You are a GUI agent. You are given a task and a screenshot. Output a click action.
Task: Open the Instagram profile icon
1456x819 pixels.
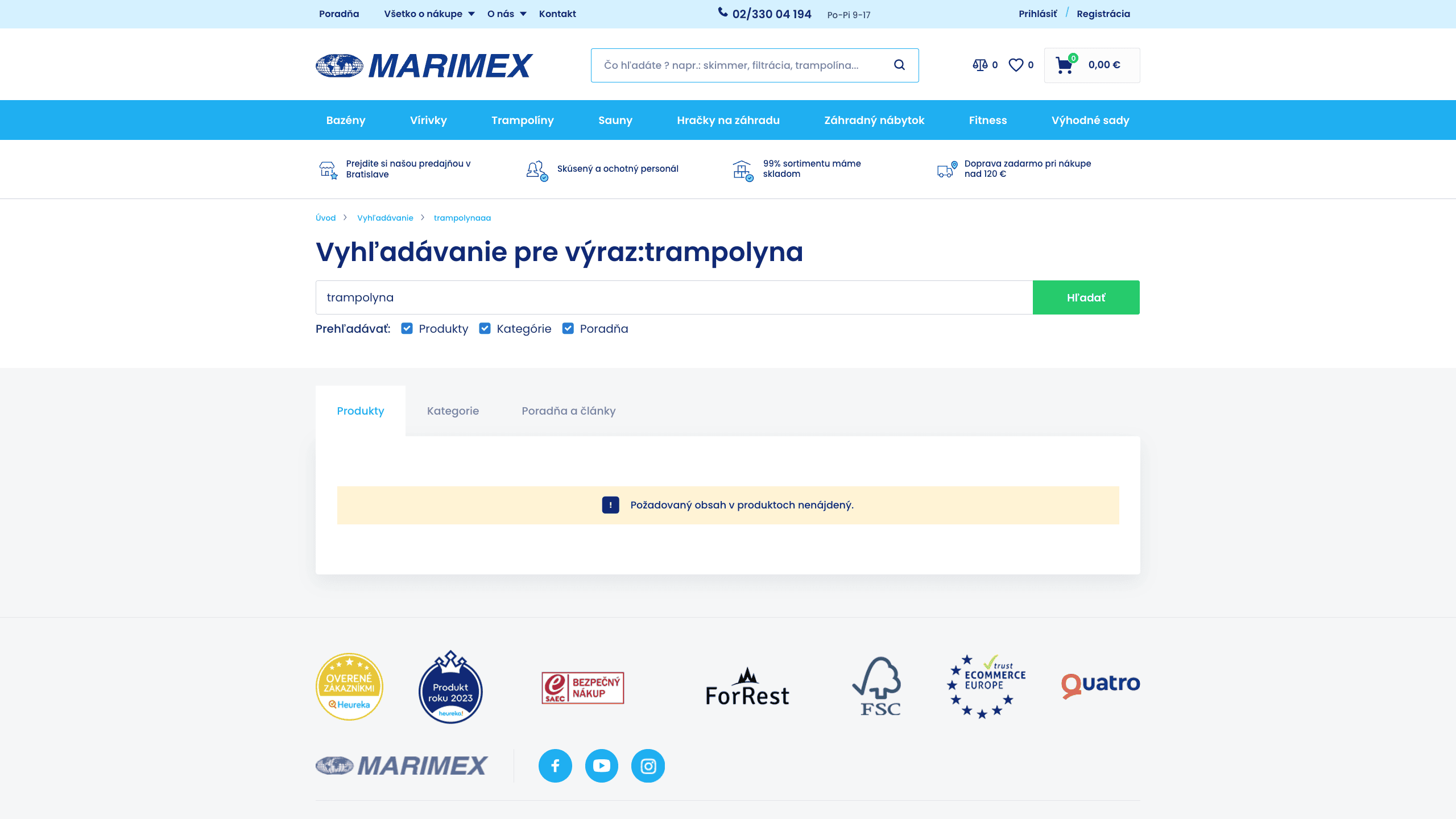tap(648, 766)
